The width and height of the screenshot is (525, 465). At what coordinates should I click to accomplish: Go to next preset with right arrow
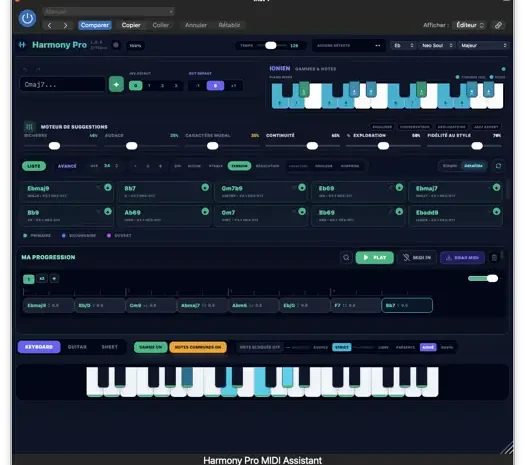pyautogui.click(x=65, y=25)
